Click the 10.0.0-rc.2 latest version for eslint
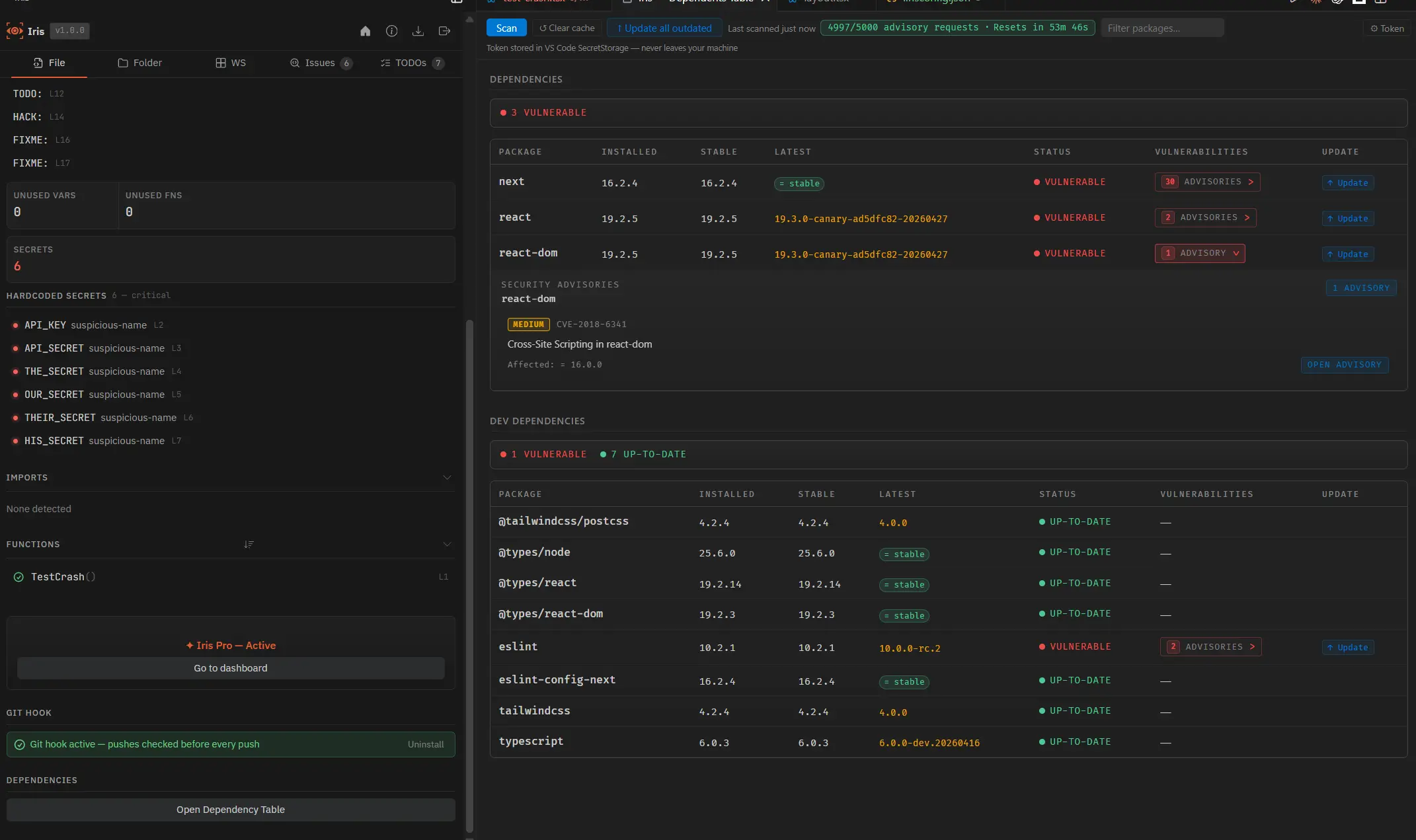Image resolution: width=1416 pixels, height=840 pixels. point(910,648)
